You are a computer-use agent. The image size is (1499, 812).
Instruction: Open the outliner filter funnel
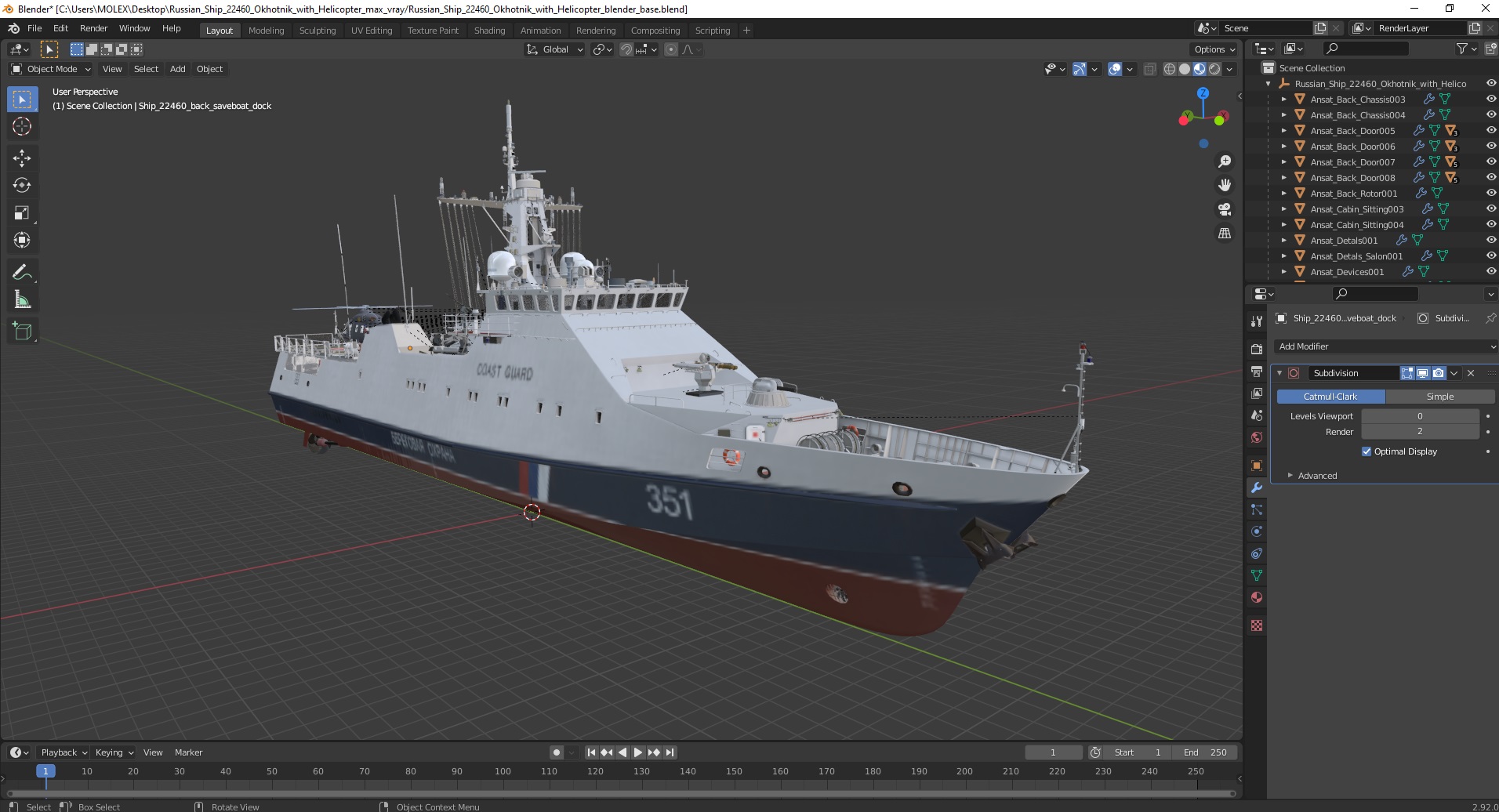click(1462, 49)
